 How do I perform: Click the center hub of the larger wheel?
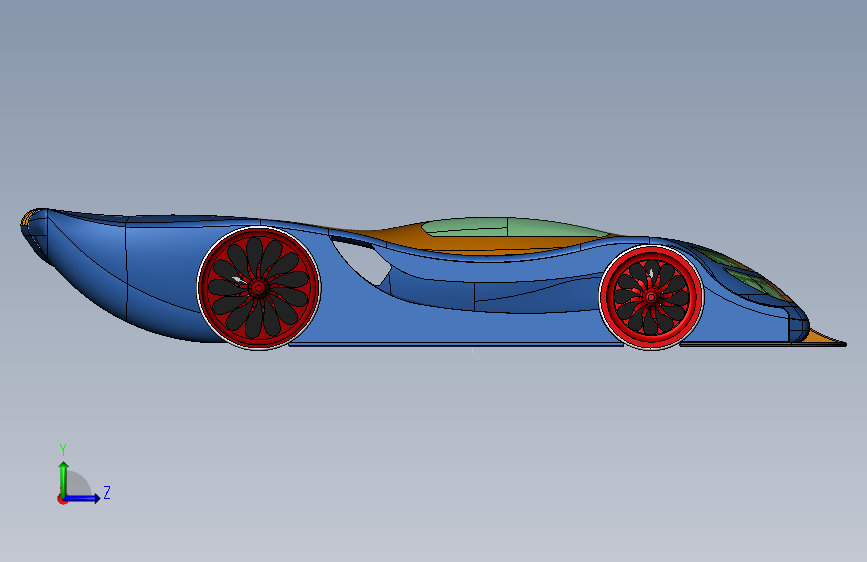[258, 288]
